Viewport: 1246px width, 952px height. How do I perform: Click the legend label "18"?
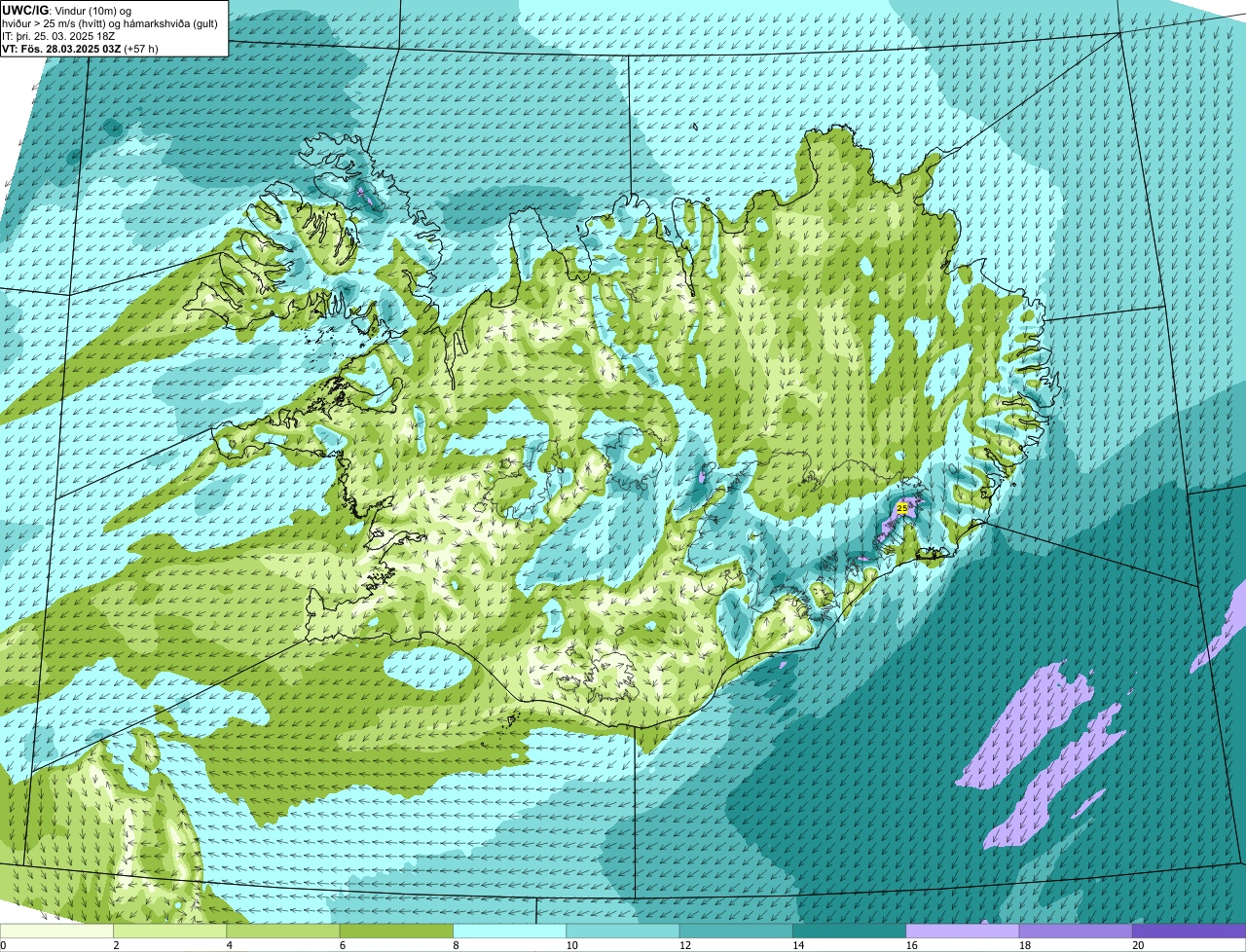pyautogui.click(x=1024, y=945)
